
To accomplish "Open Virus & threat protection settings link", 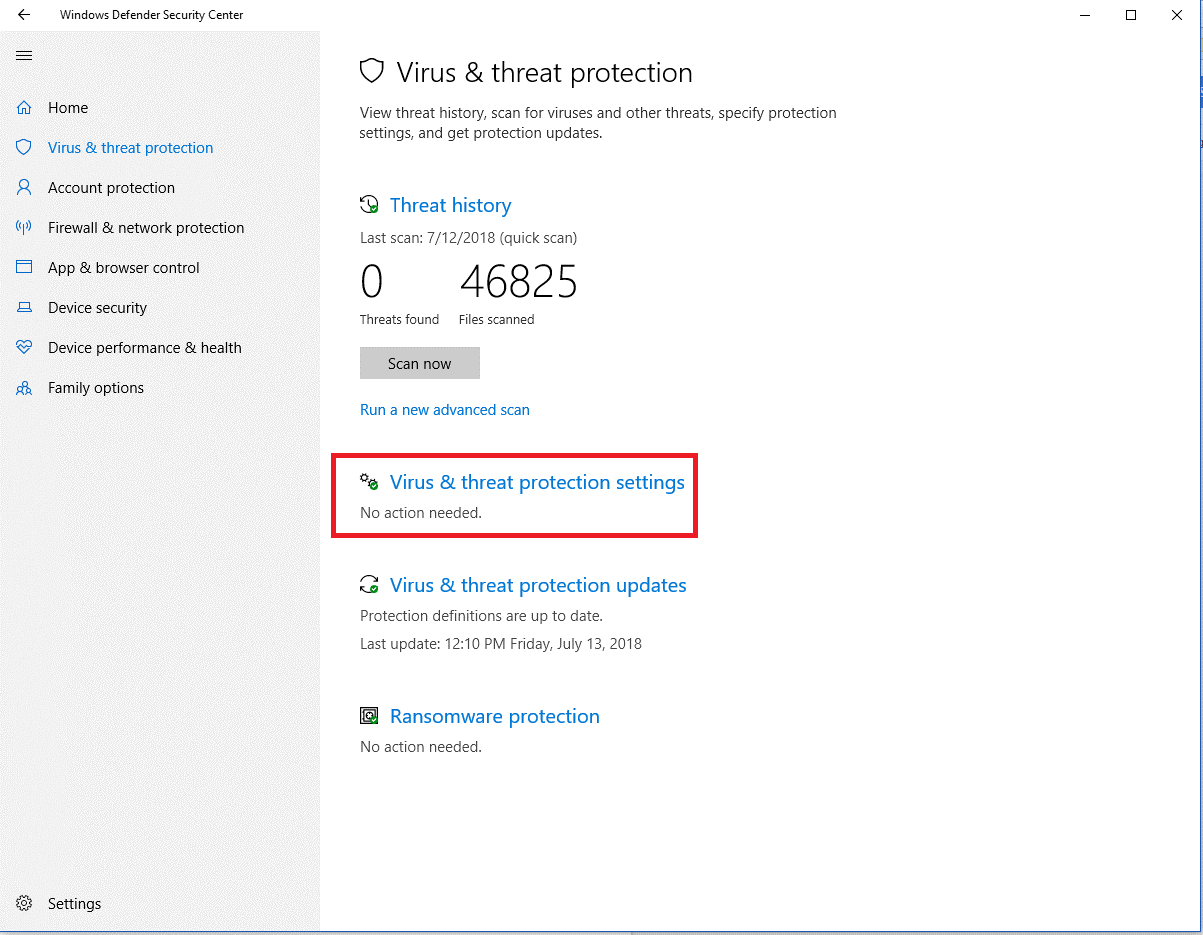I will click(537, 482).
